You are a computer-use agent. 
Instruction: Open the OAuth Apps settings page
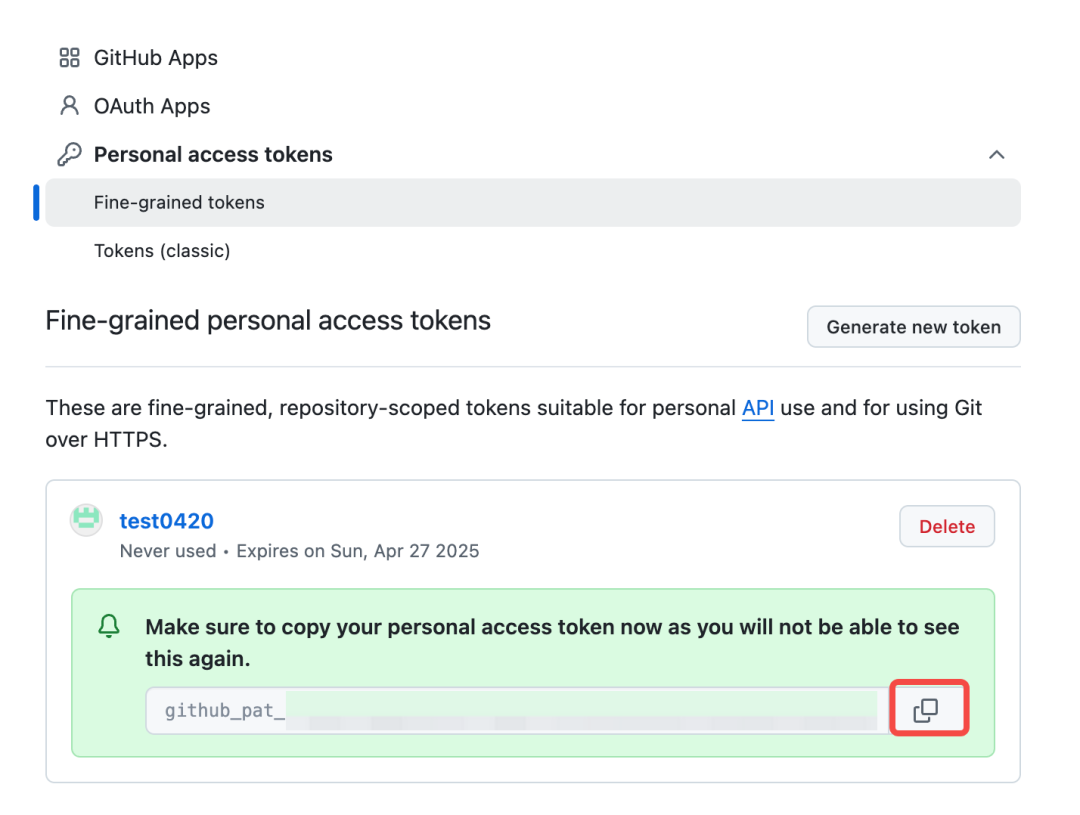click(x=152, y=106)
